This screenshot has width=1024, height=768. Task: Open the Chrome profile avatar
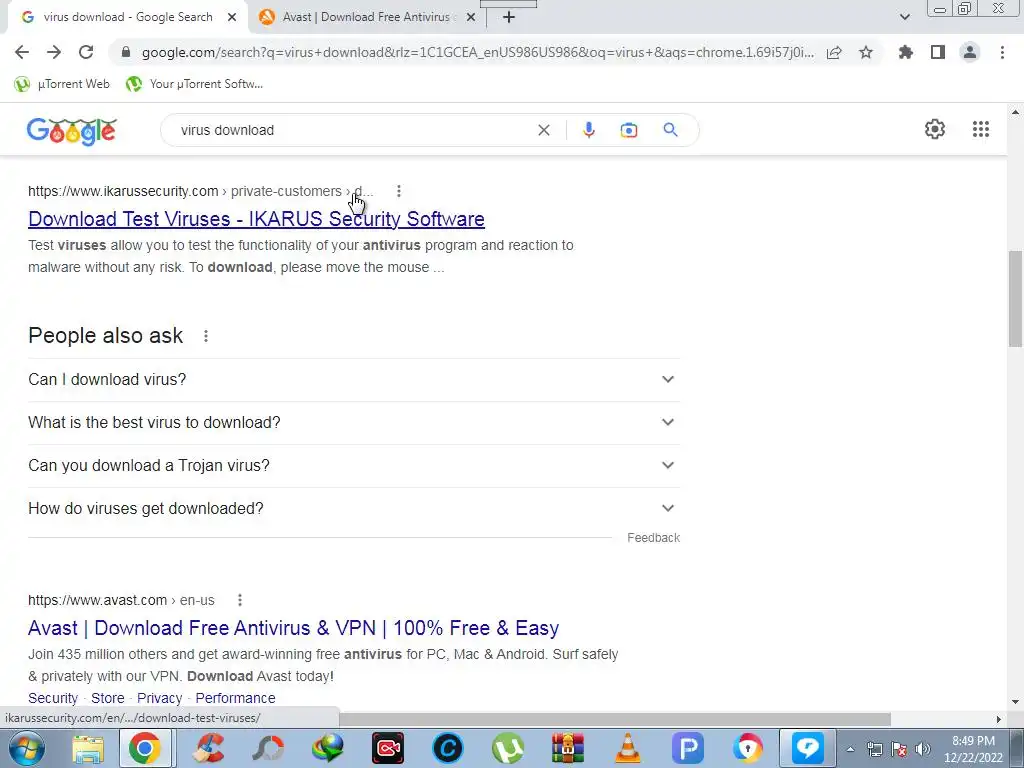pyautogui.click(x=970, y=52)
